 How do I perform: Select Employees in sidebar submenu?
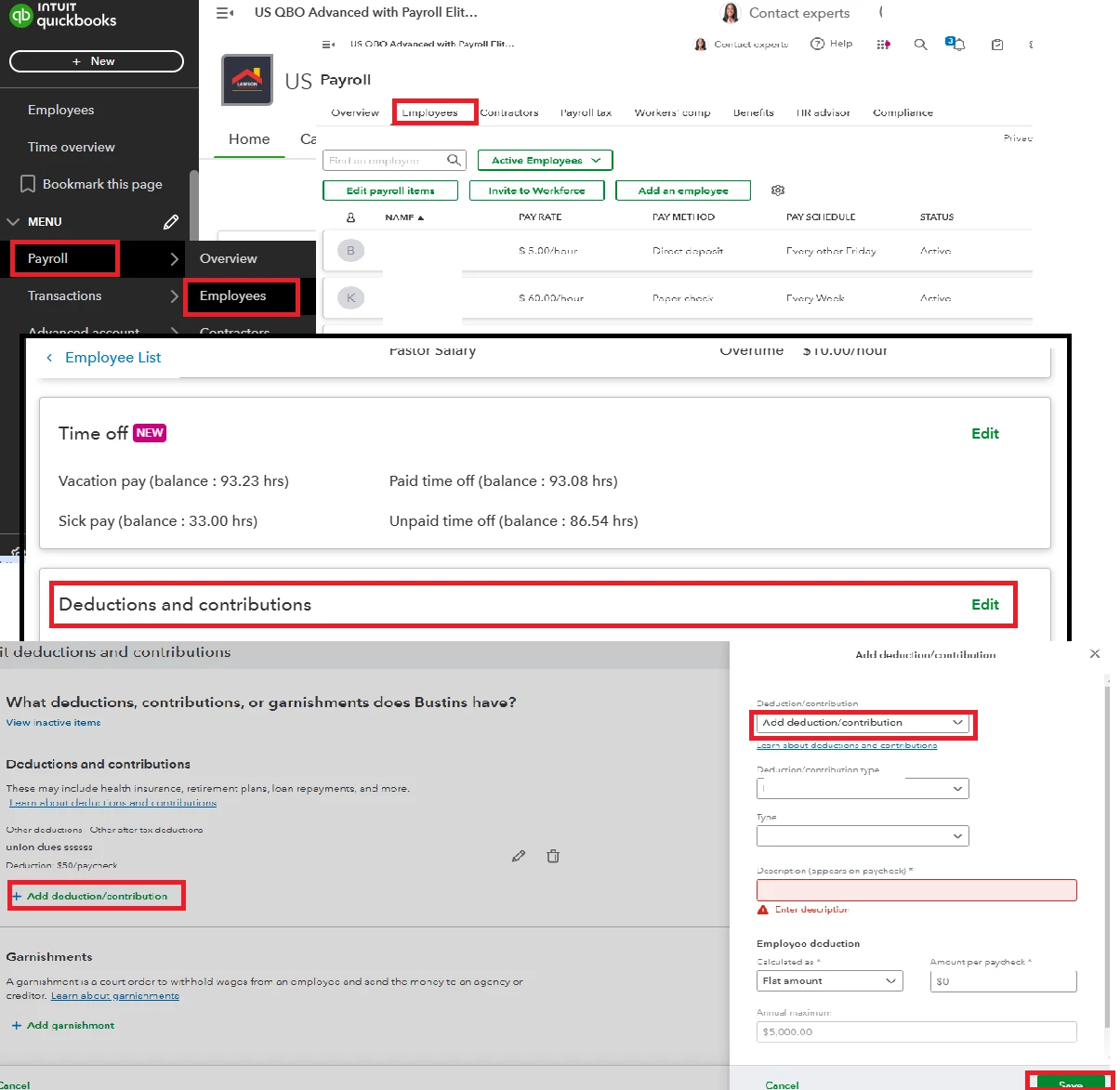click(232, 296)
